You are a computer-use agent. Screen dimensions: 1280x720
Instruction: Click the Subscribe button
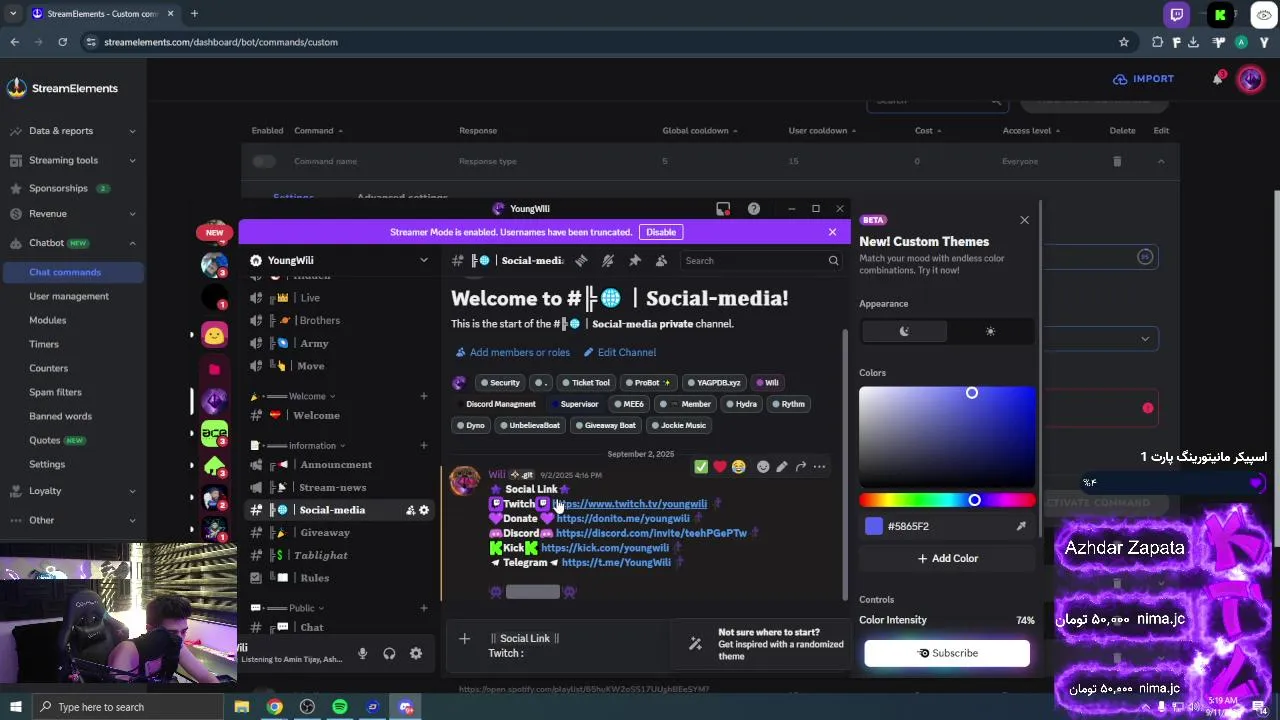coord(947,653)
